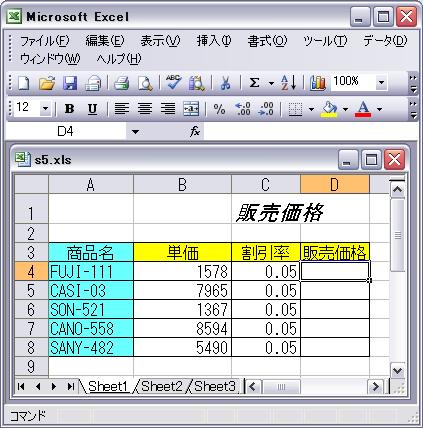Save the workbook with the floppy icon
The width and height of the screenshot is (423, 428).
click(x=70, y=83)
